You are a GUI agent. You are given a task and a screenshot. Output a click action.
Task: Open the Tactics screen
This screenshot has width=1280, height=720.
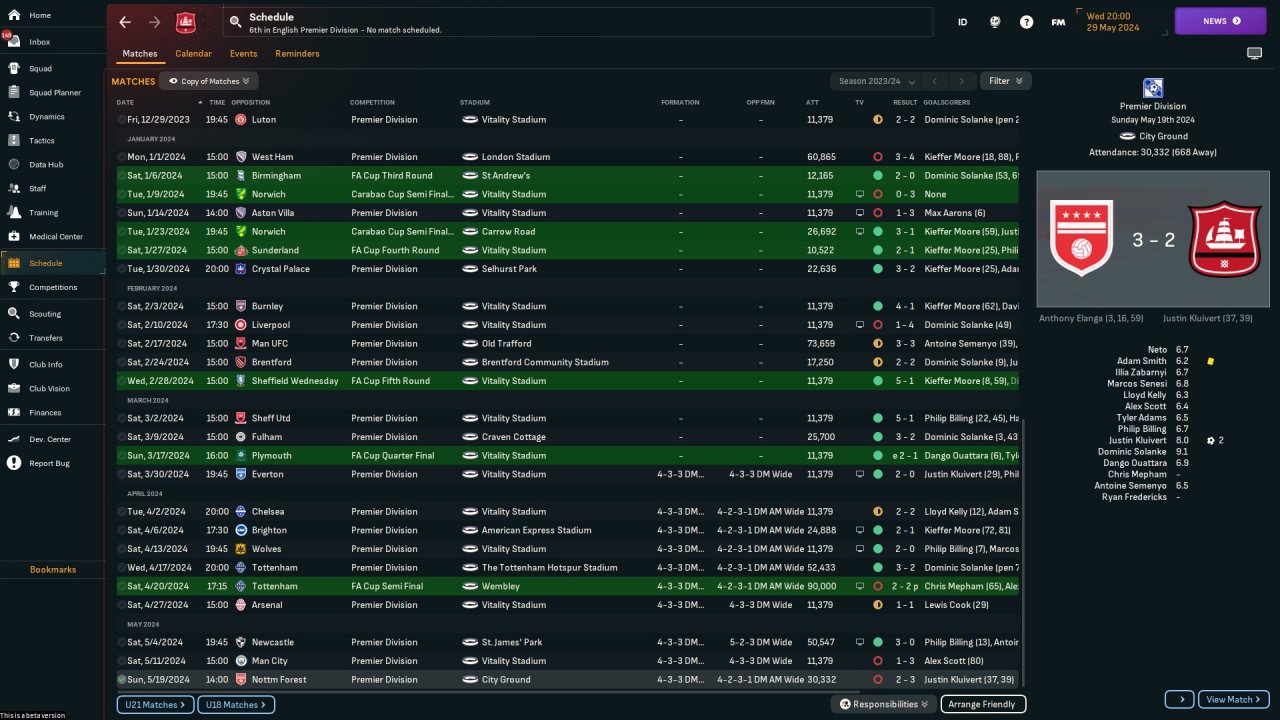tap(41, 141)
